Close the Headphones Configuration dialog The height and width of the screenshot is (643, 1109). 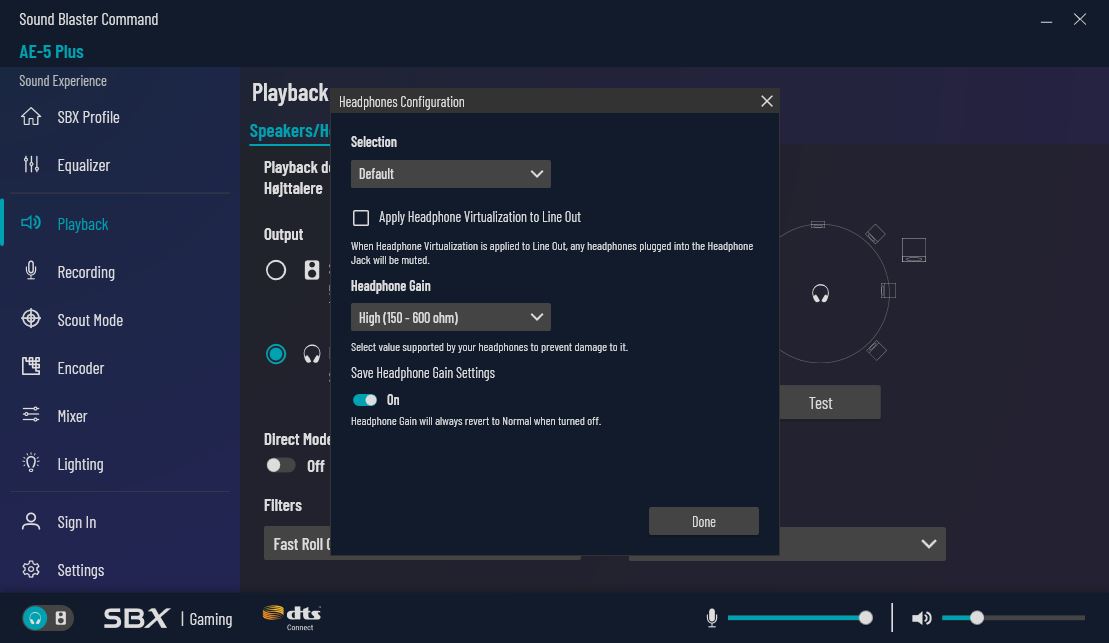pos(767,101)
